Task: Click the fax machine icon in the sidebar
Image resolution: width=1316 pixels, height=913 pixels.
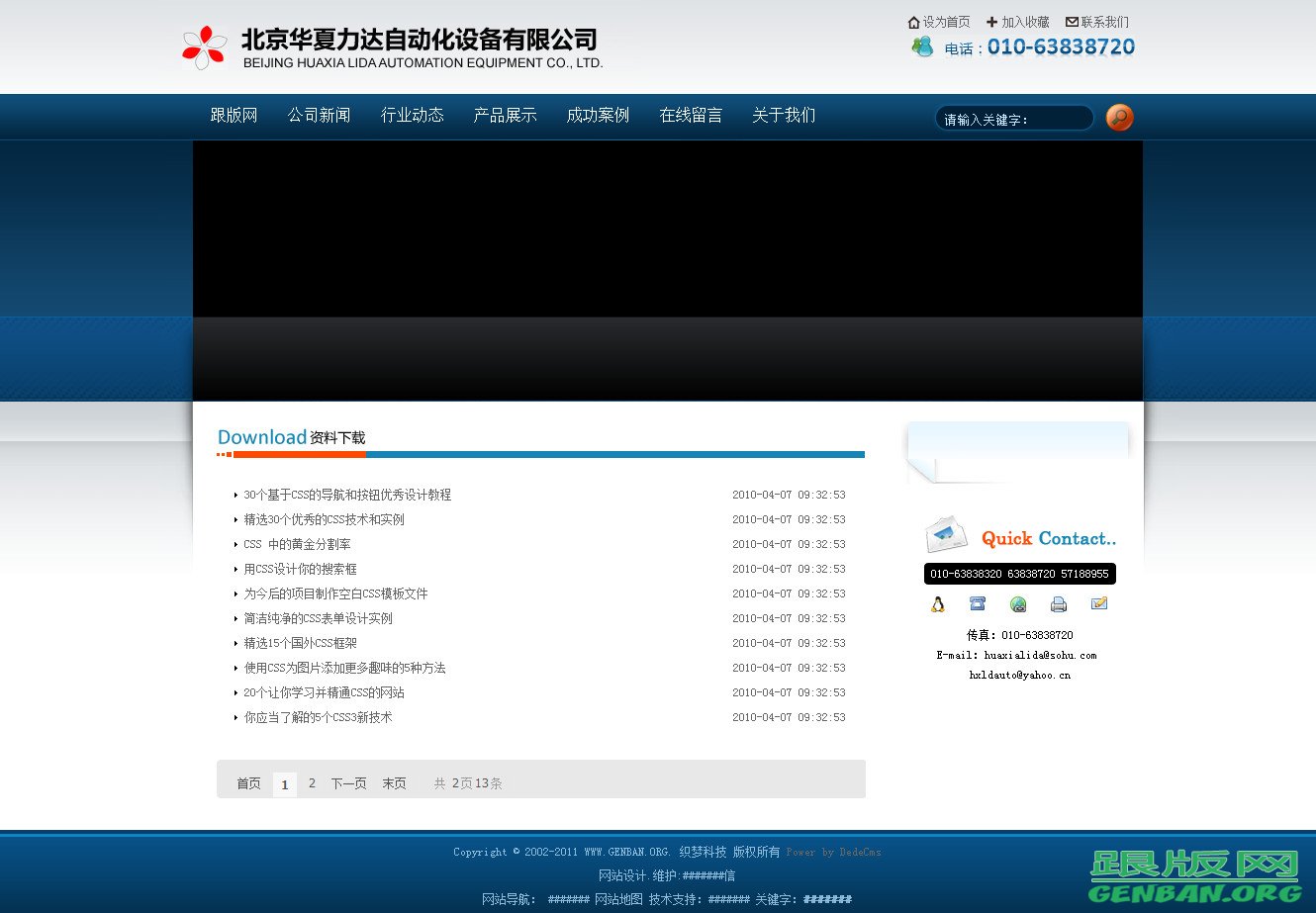Action: 978,603
